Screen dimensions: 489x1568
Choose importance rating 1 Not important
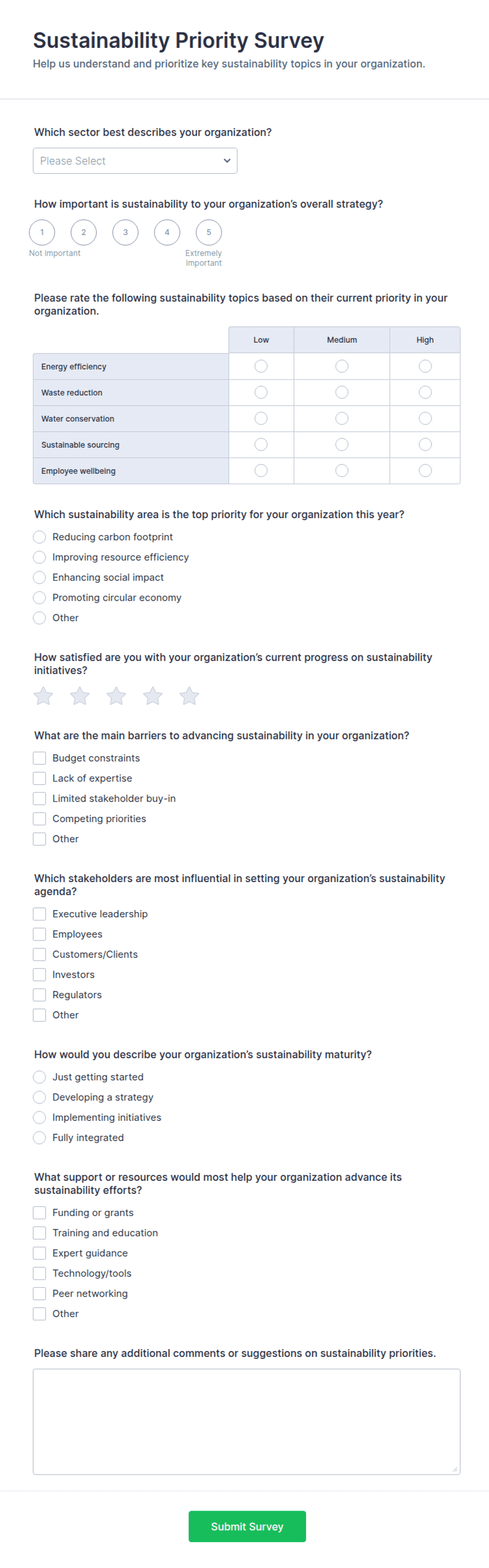(42, 232)
